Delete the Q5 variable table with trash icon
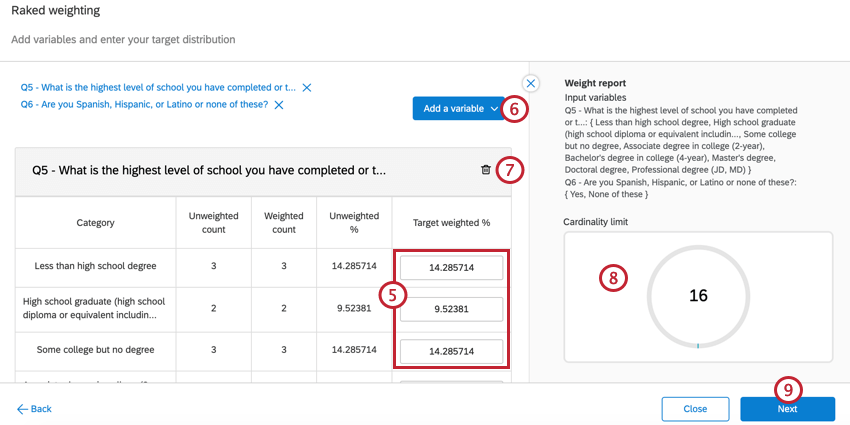 click(x=486, y=170)
